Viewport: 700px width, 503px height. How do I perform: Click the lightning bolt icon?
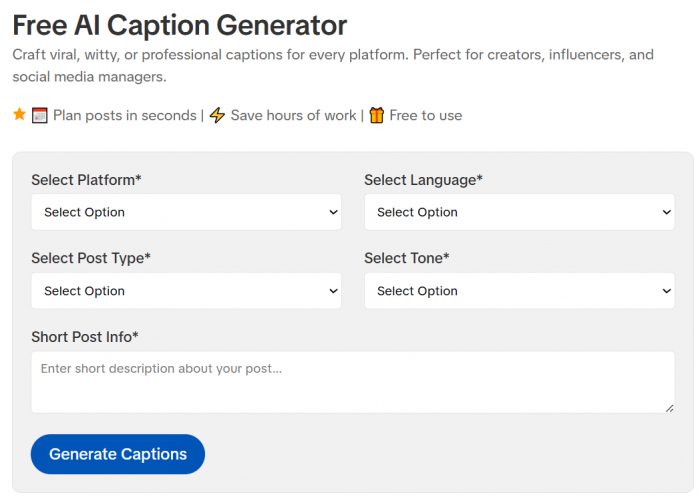pos(217,115)
